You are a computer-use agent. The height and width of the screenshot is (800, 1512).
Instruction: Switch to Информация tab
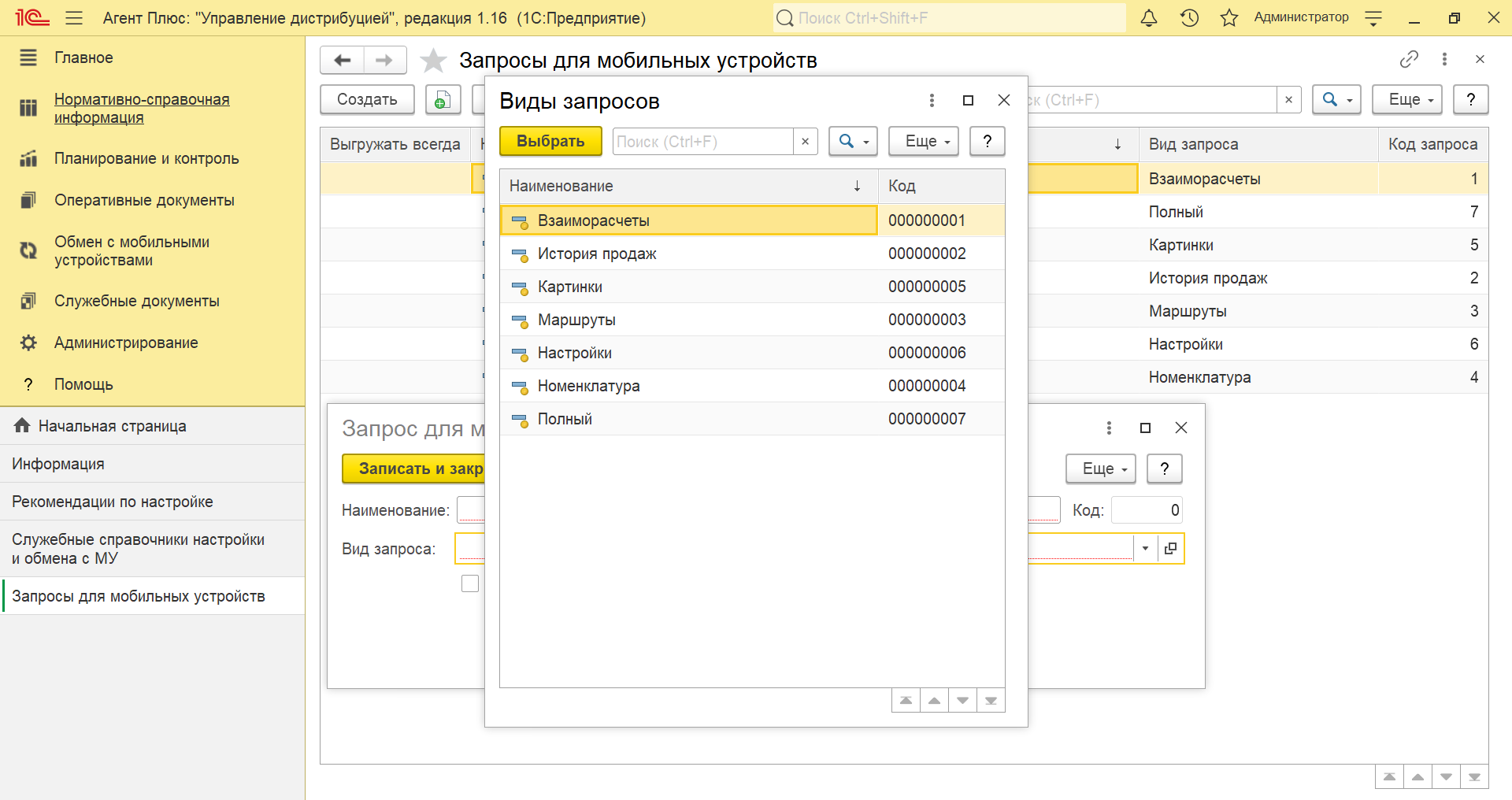153,464
